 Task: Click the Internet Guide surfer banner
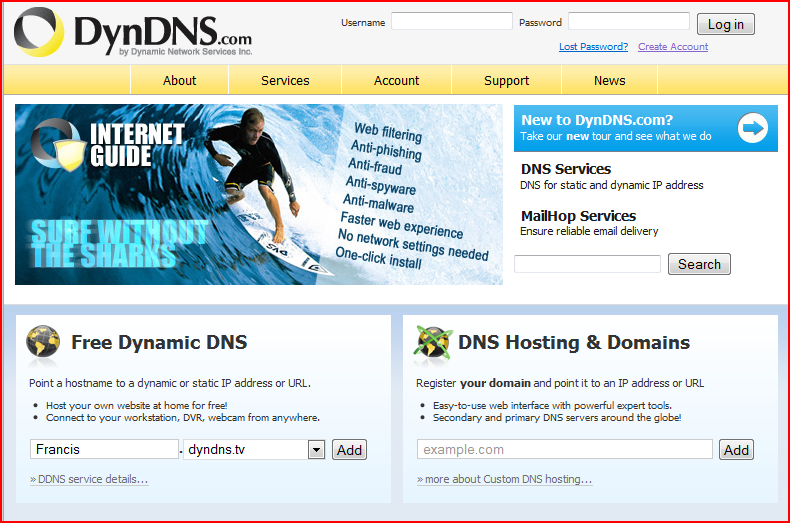[x=258, y=194]
